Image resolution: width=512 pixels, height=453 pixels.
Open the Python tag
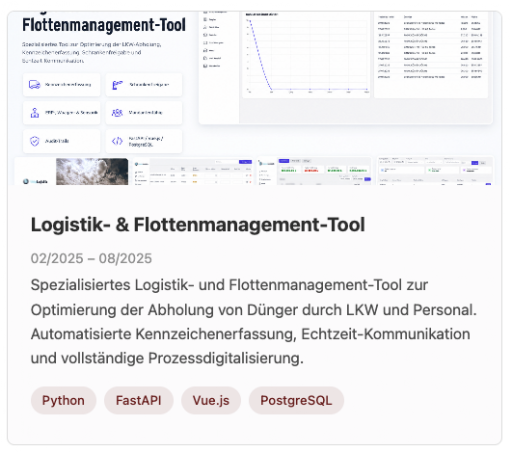63,400
